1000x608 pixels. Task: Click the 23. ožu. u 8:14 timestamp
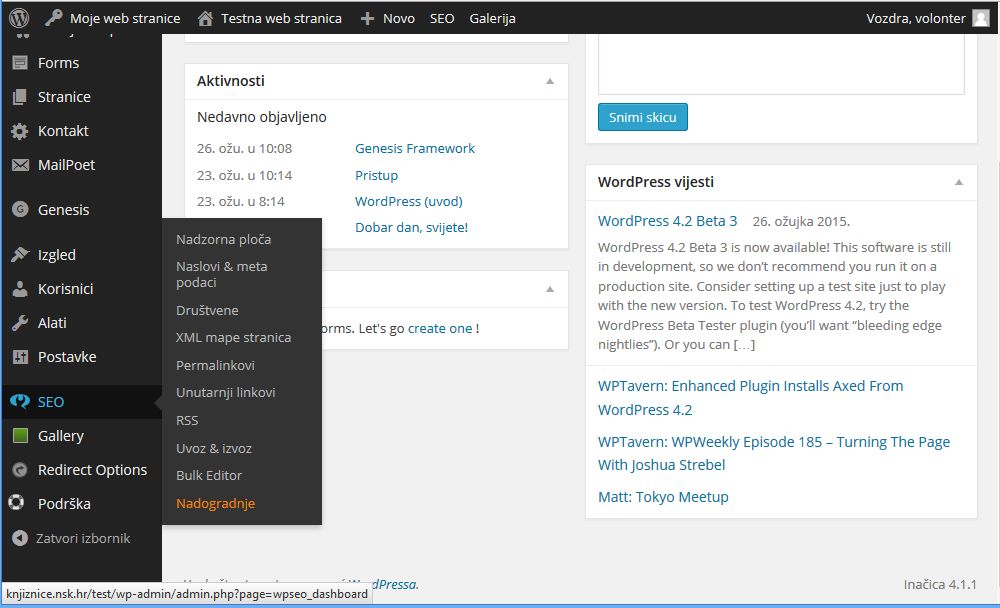(x=241, y=201)
